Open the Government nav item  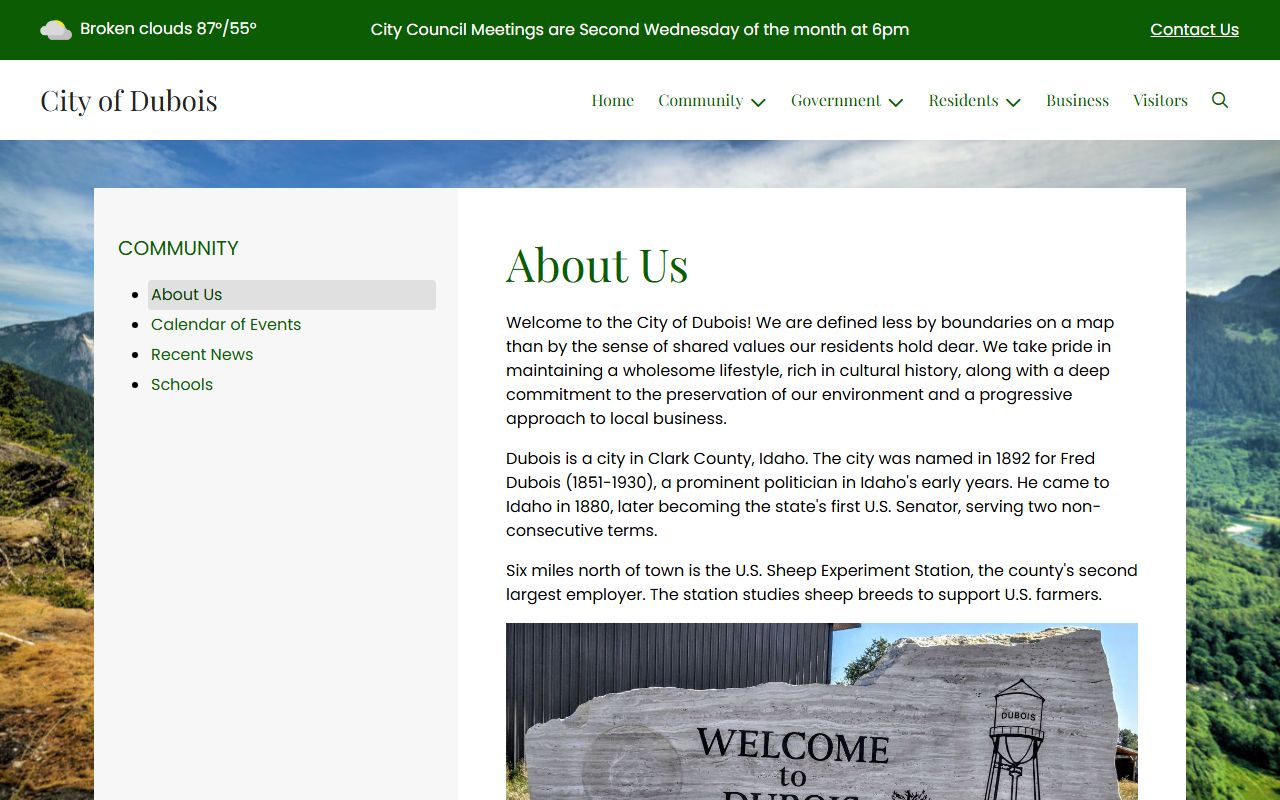[835, 100]
